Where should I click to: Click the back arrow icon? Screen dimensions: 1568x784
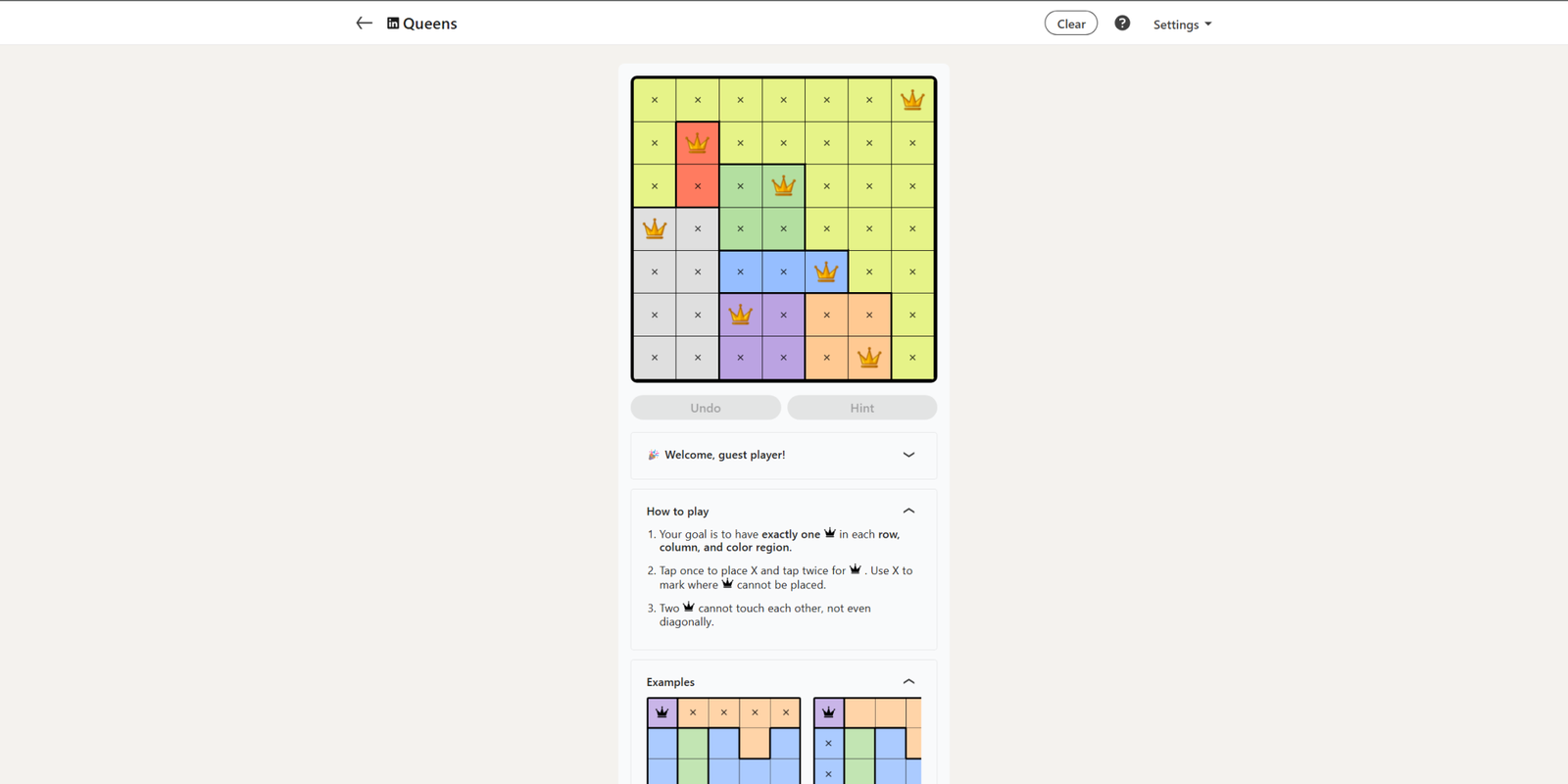coord(364,24)
